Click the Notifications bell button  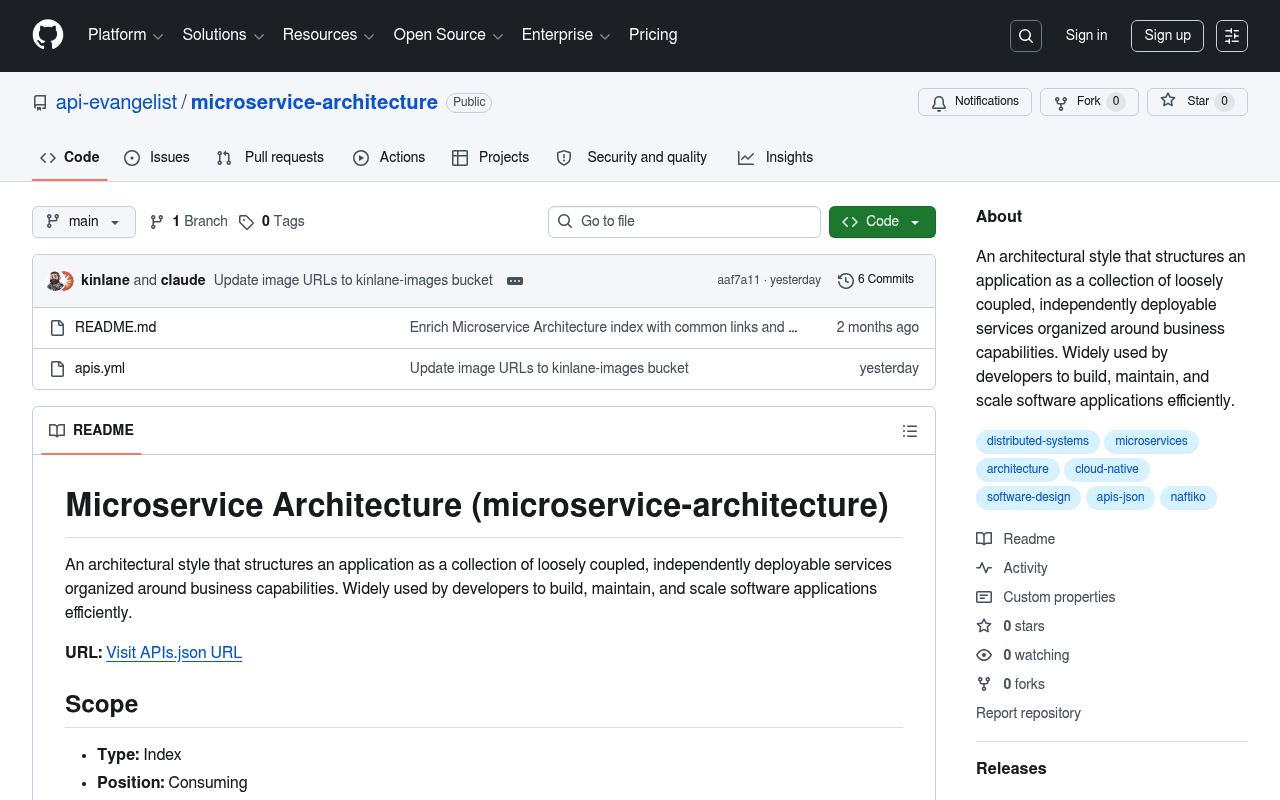tap(975, 102)
